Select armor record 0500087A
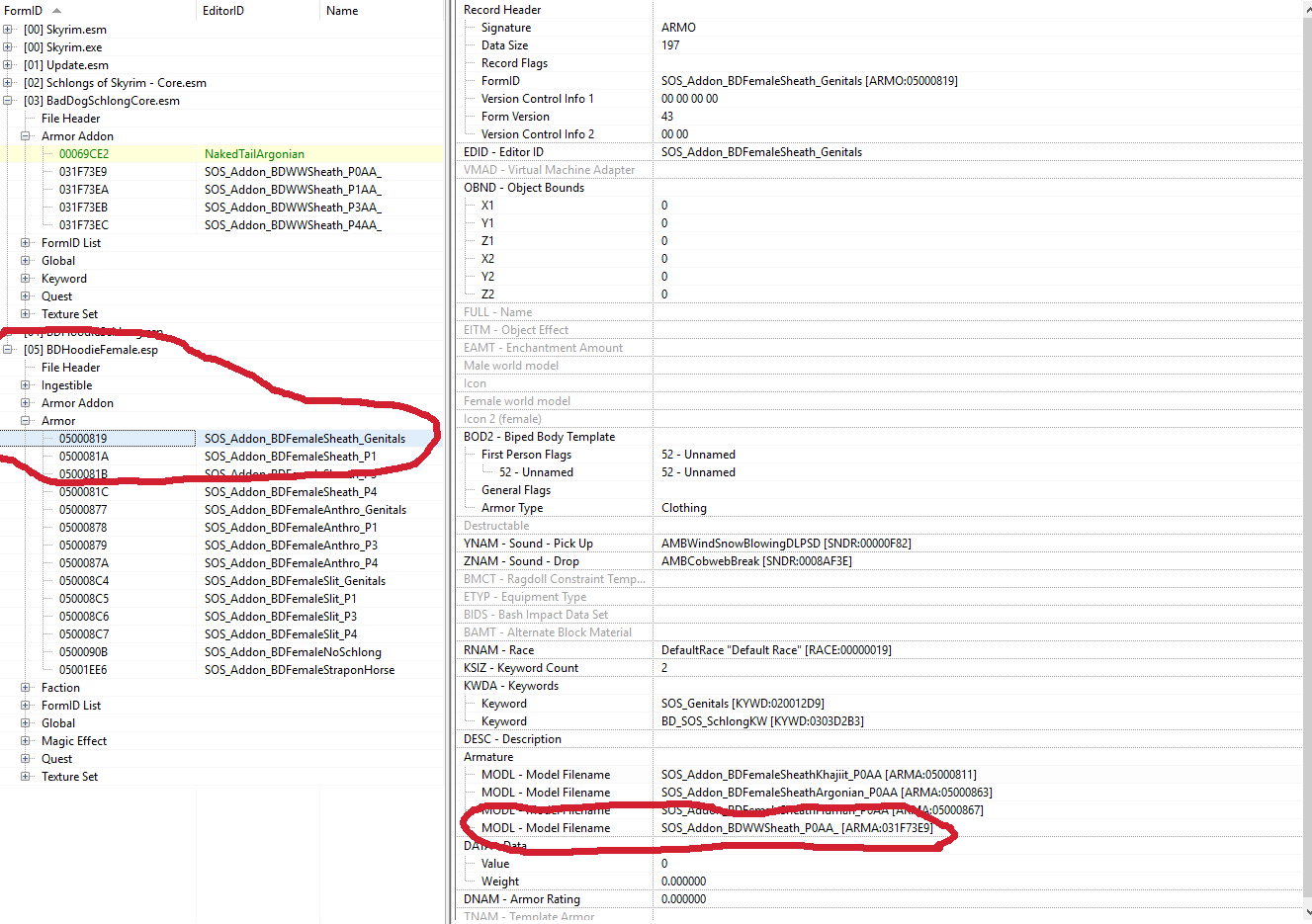 coord(221,563)
